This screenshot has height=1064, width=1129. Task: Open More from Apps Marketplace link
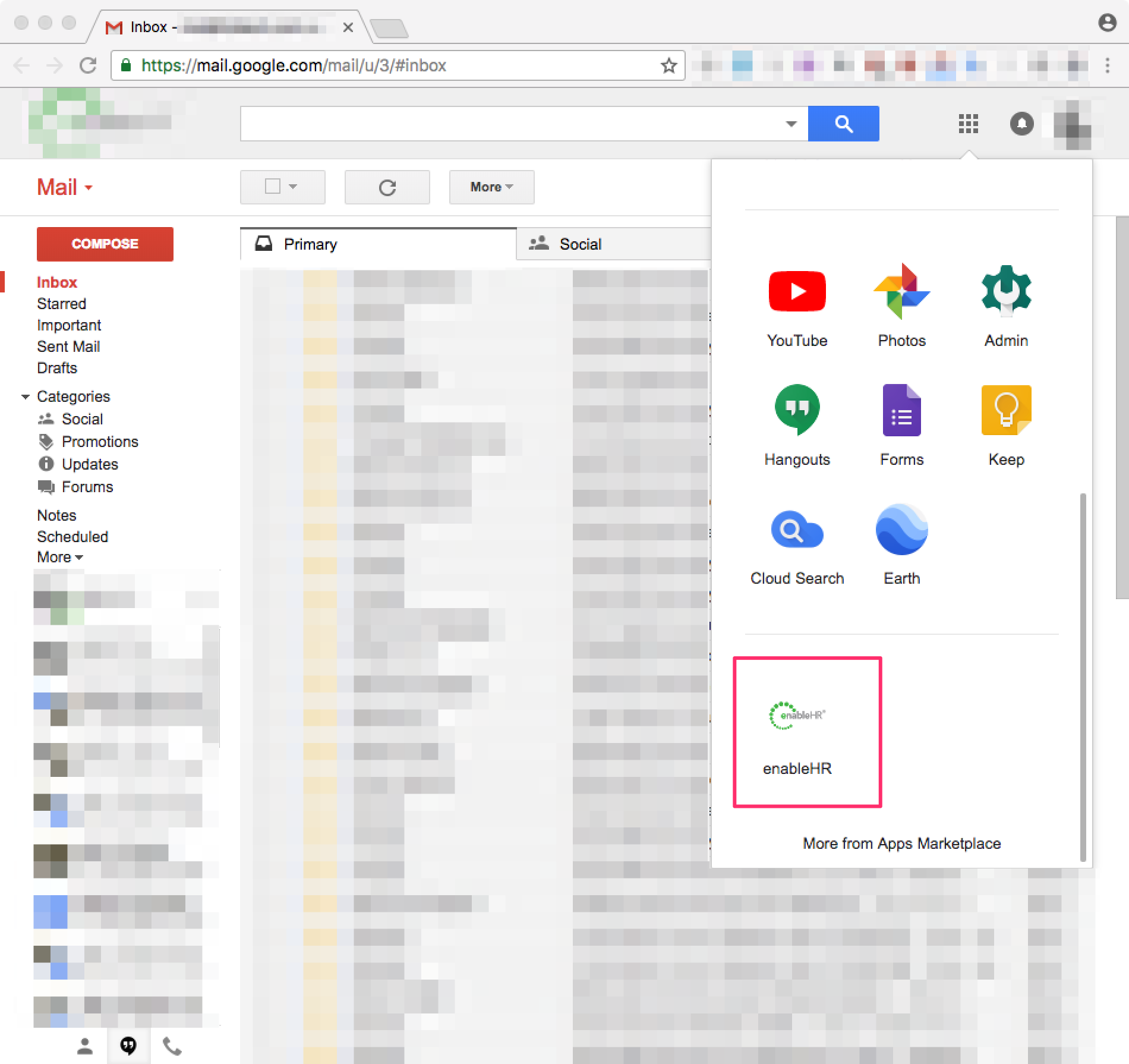901,843
